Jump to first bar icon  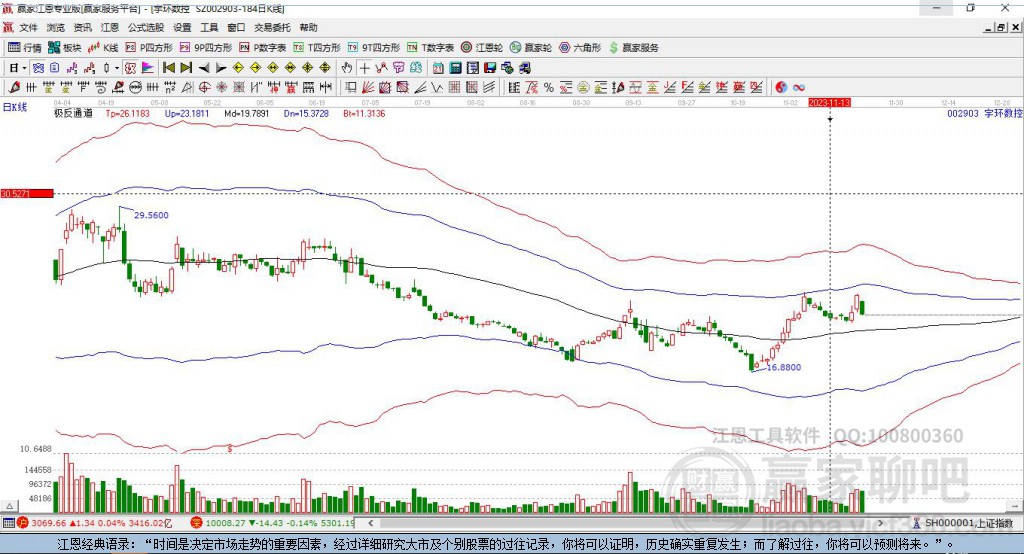coord(168,68)
